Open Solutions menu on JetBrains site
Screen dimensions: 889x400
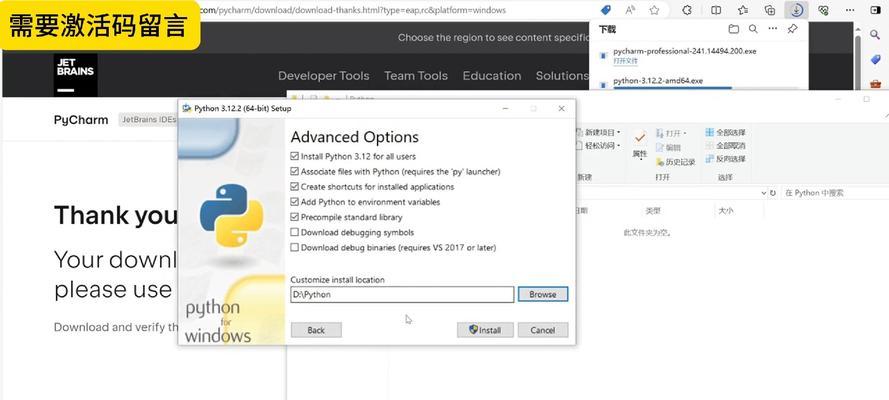[562, 76]
